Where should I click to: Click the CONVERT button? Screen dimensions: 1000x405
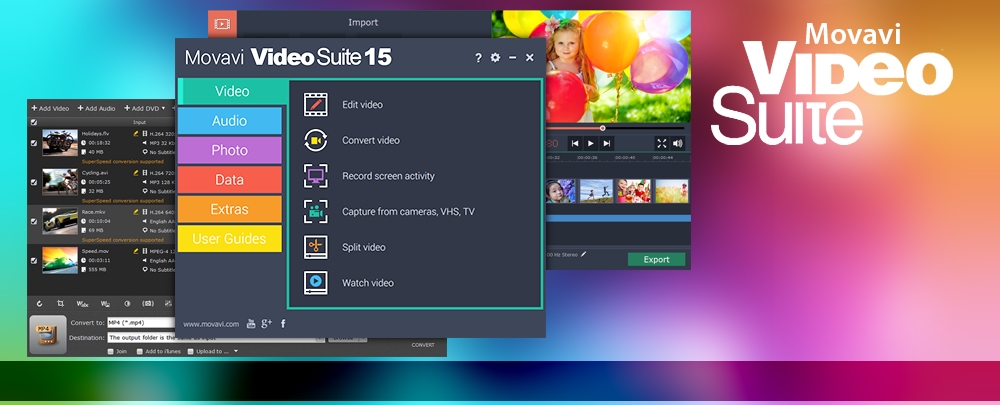tap(423, 345)
